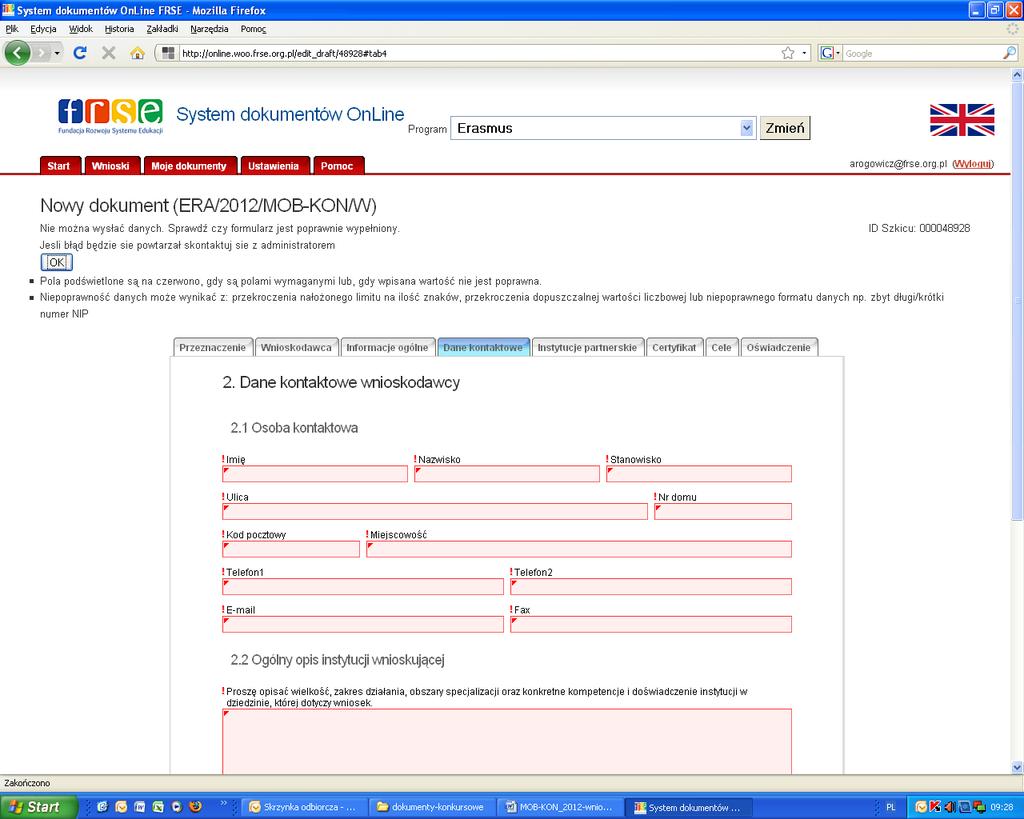Focus the Stanowisko input field
Screen dimensions: 1024x819
699,474
